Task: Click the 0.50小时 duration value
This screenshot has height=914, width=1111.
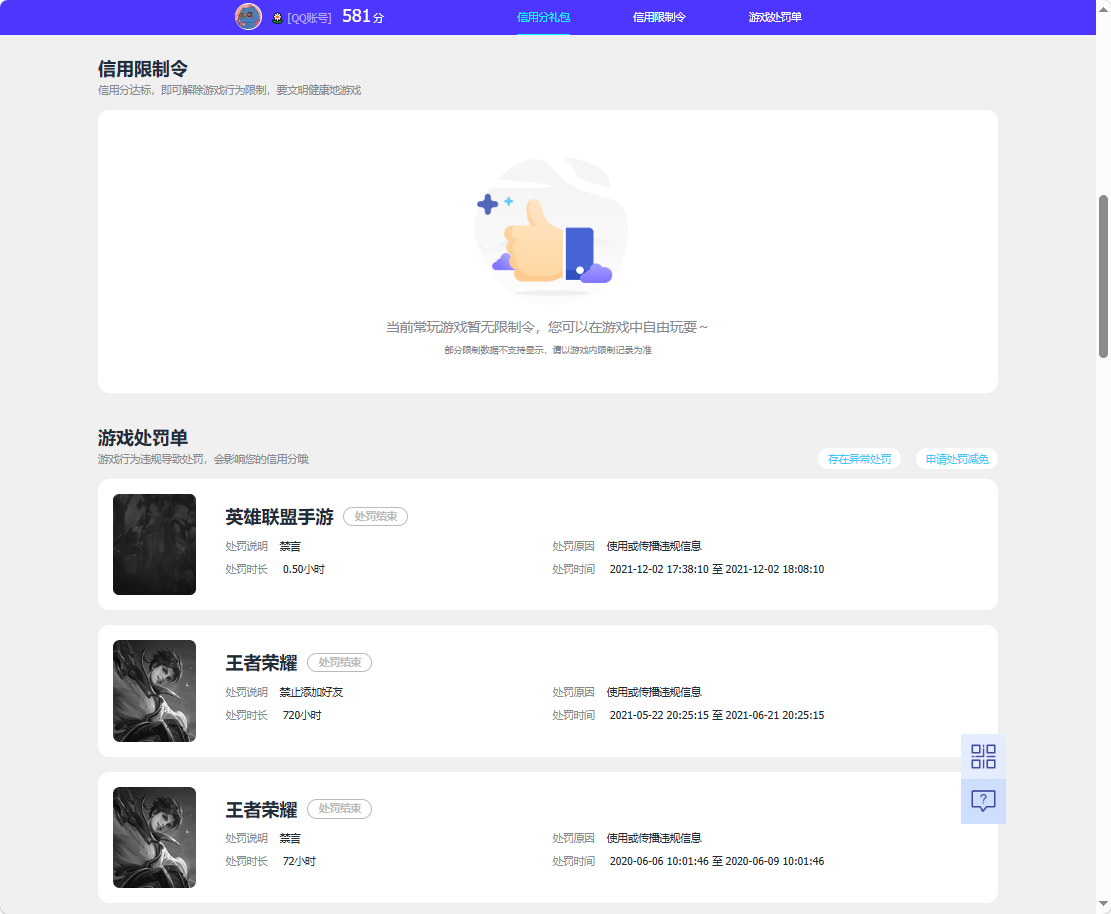Action: point(303,570)
